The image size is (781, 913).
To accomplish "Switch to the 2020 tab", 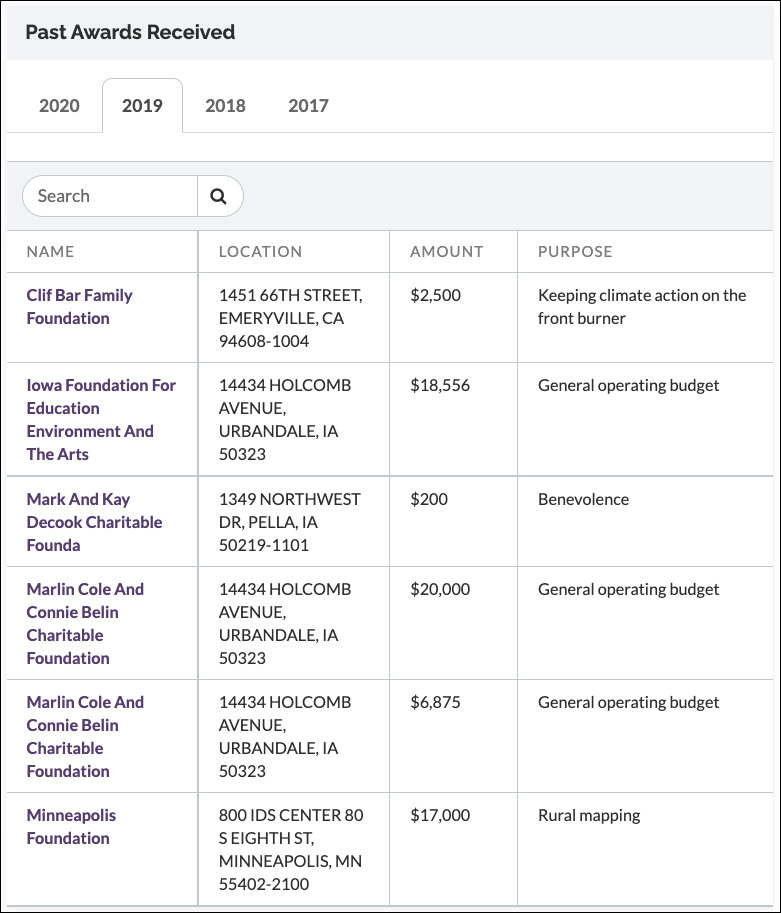I will click(56, 106).
